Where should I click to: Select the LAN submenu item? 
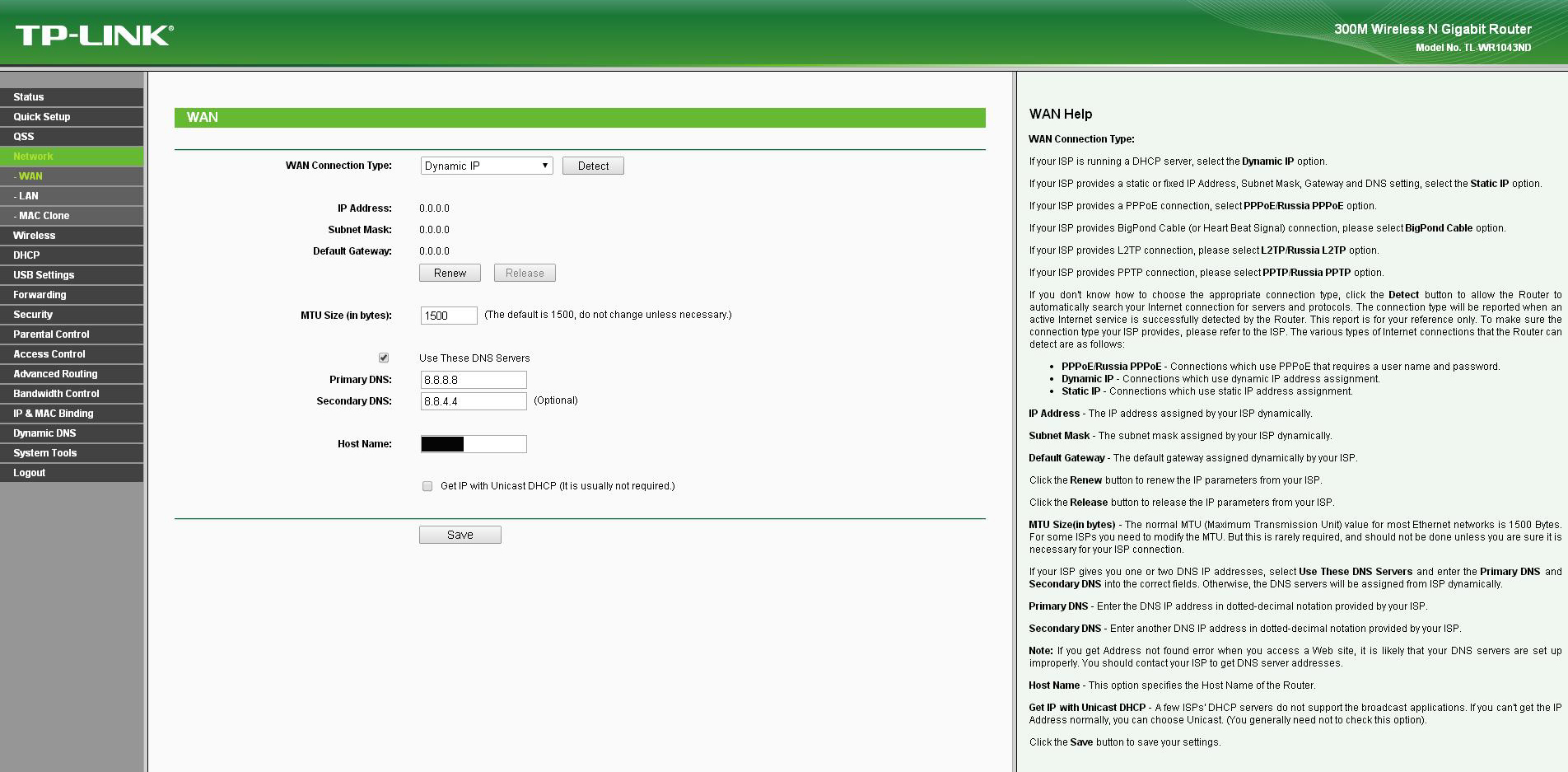[29, 196]
